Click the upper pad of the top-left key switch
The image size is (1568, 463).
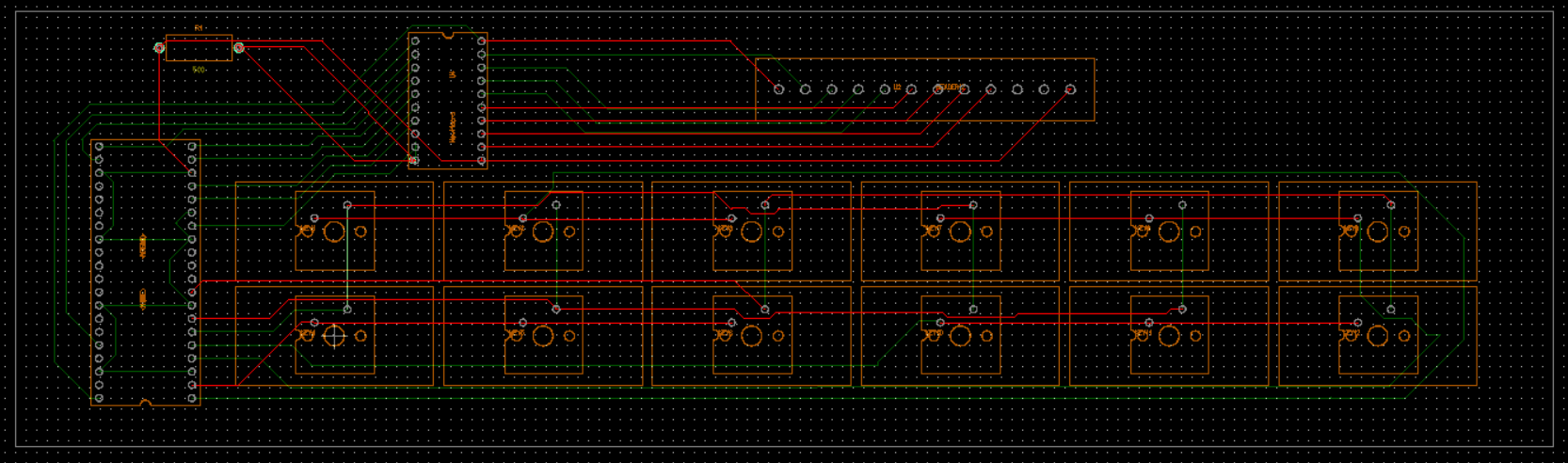point(347,205)
